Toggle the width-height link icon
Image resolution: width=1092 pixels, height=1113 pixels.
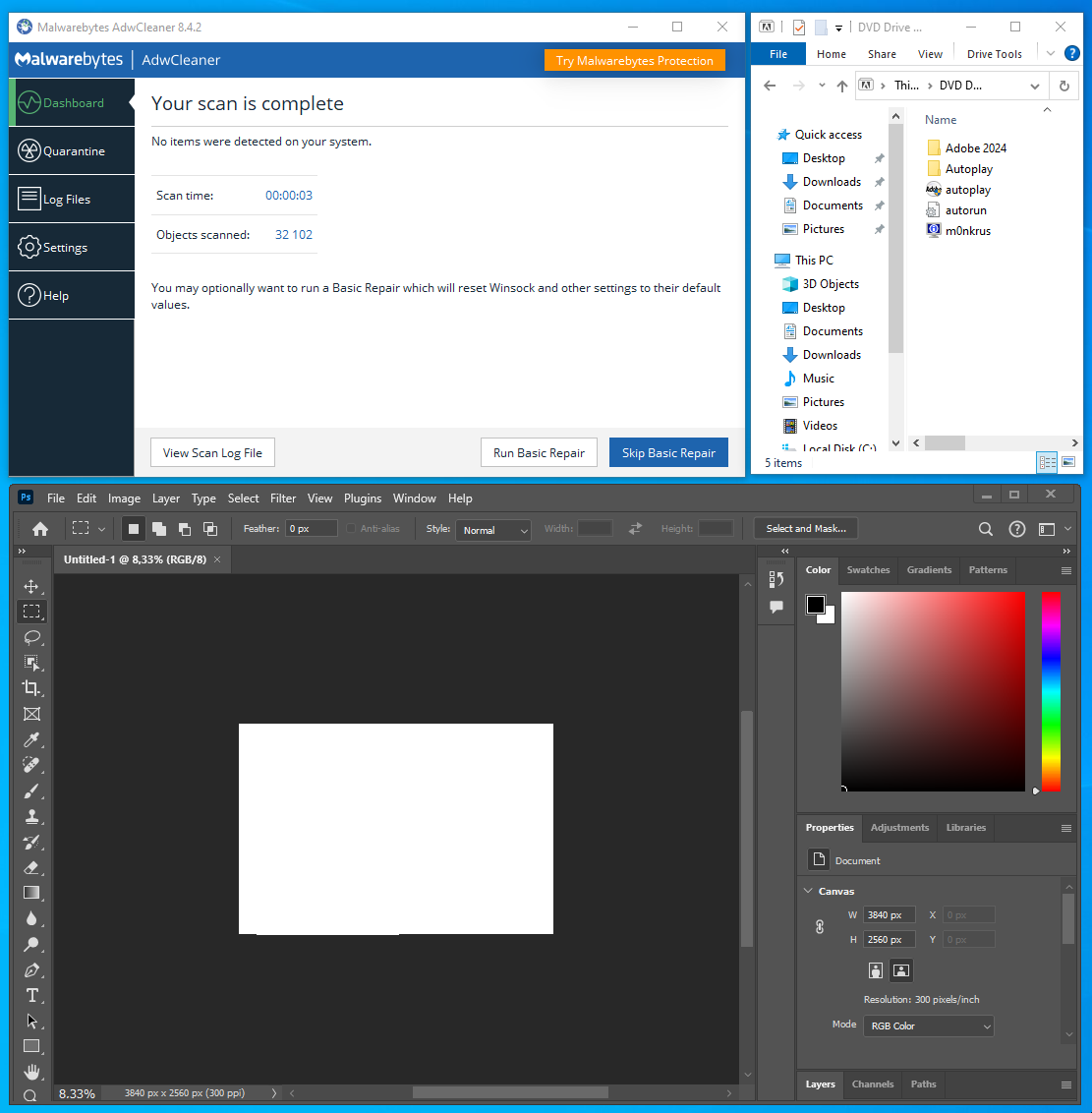coord(820,927)
